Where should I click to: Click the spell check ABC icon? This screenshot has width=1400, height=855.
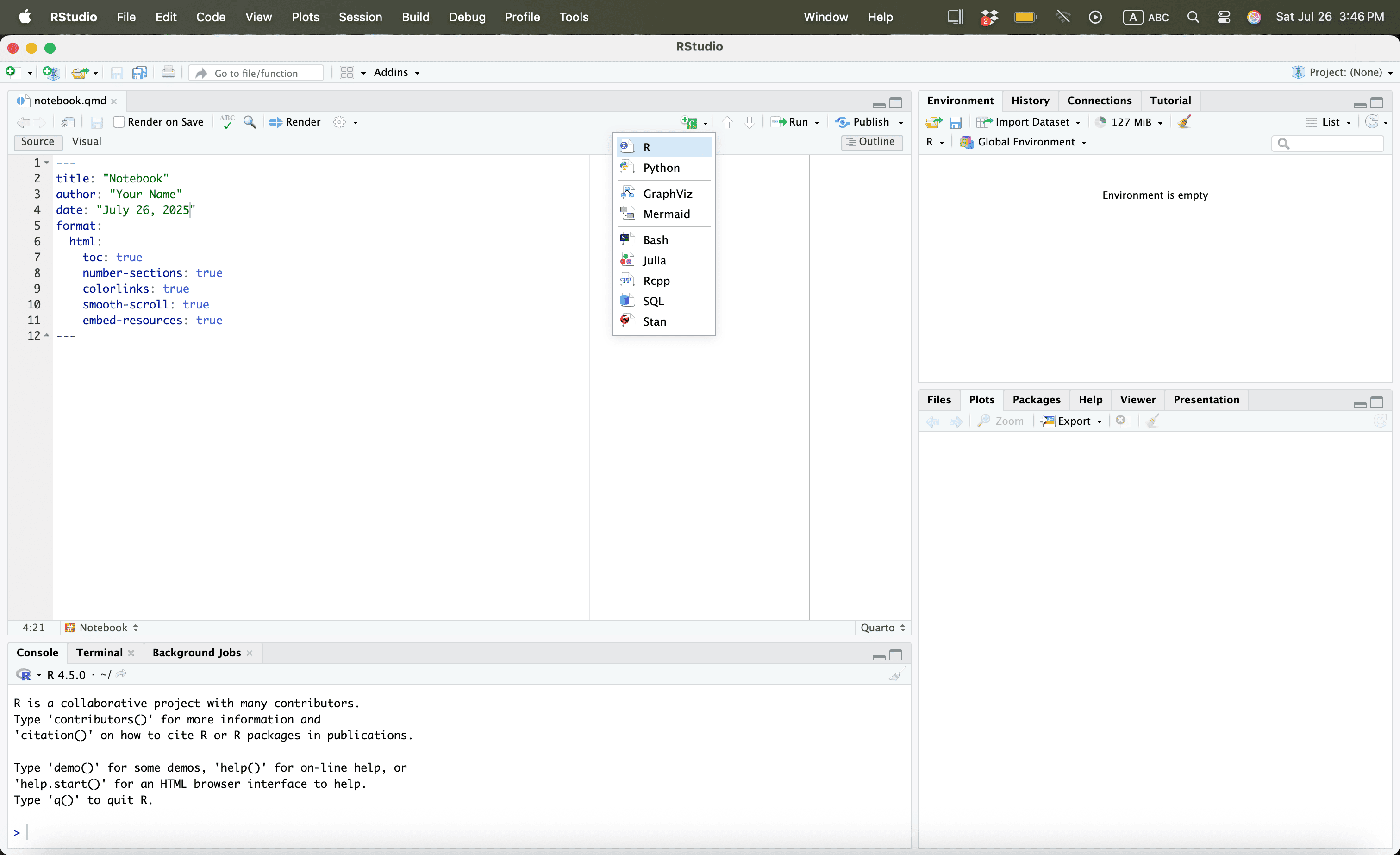[x=227, y=122]
